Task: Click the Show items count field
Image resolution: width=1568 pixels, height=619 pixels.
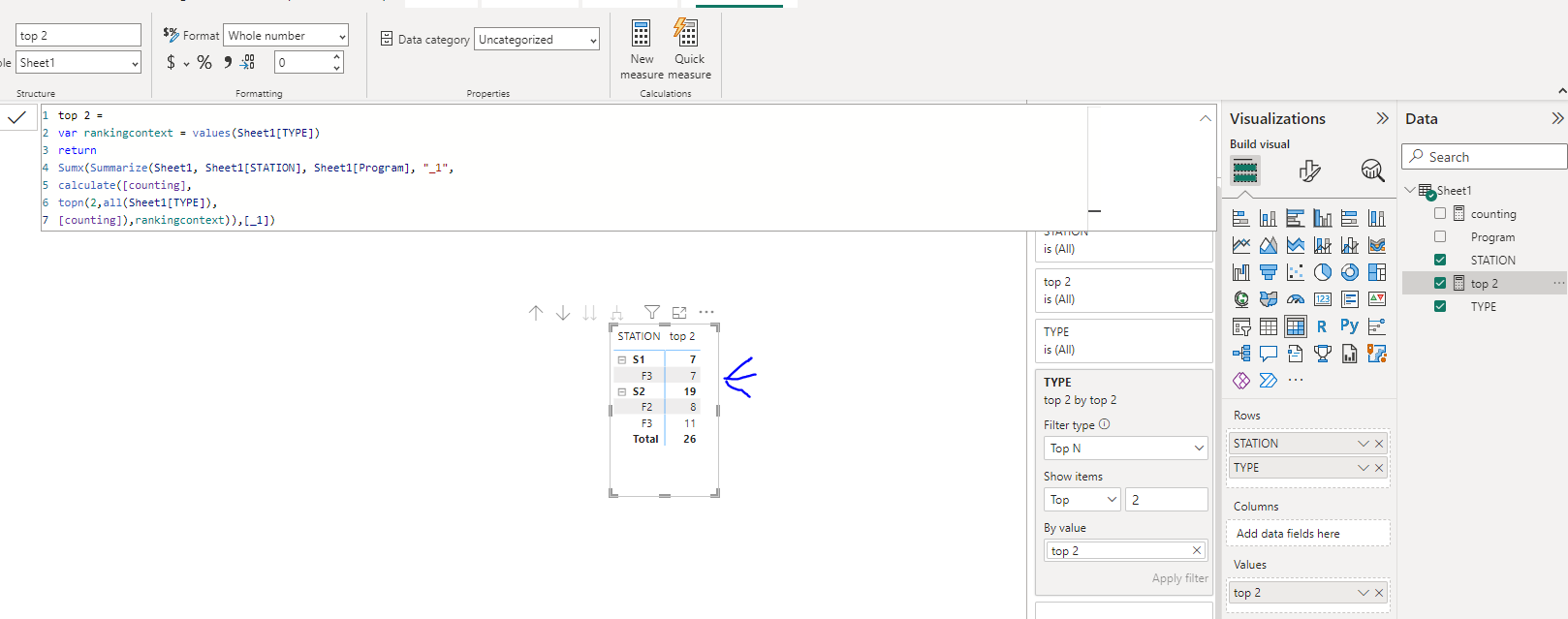Action: (1167, 500)
